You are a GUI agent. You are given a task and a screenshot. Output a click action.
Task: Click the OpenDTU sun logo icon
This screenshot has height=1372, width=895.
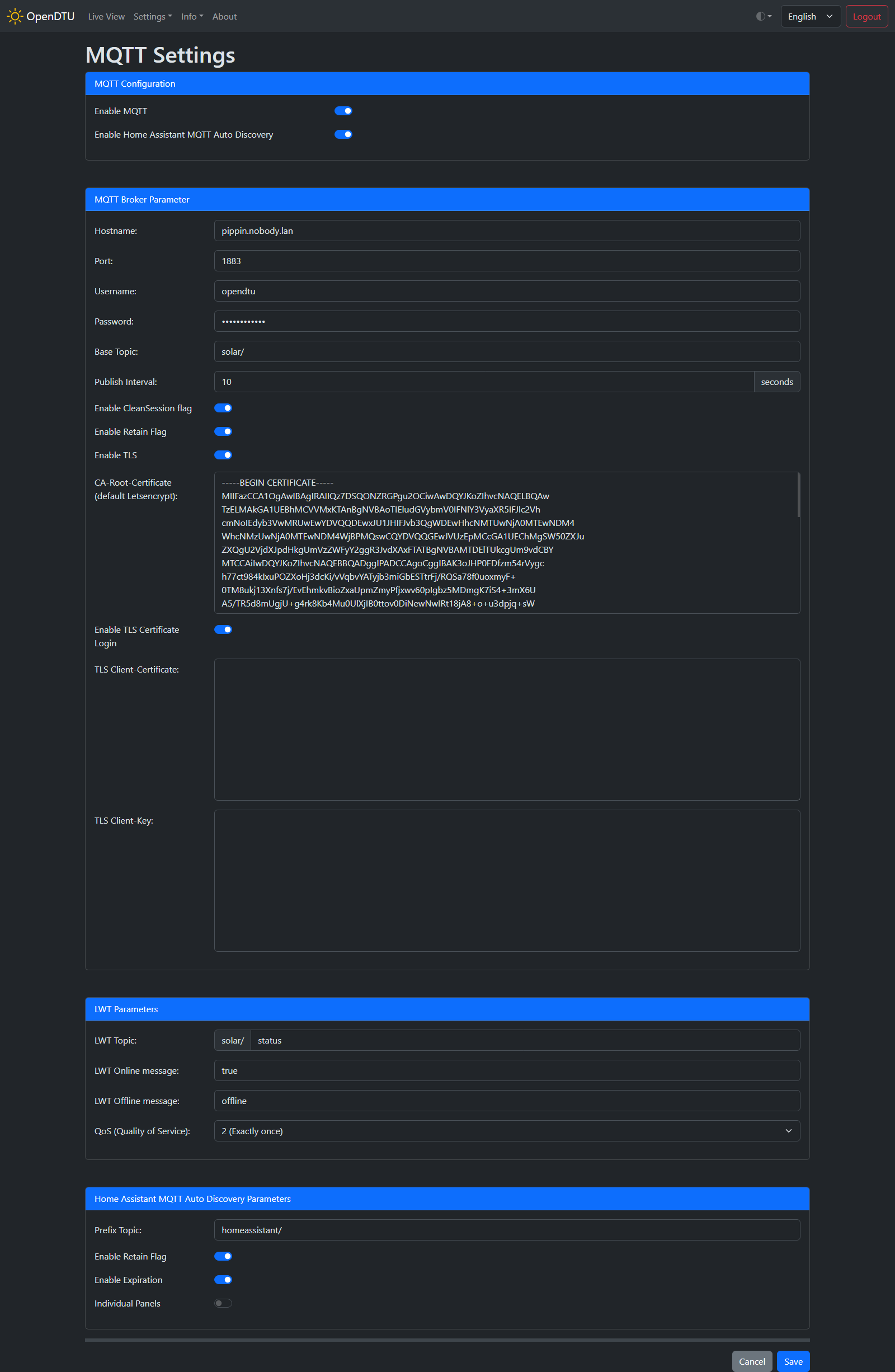click(x=15, y=16)
